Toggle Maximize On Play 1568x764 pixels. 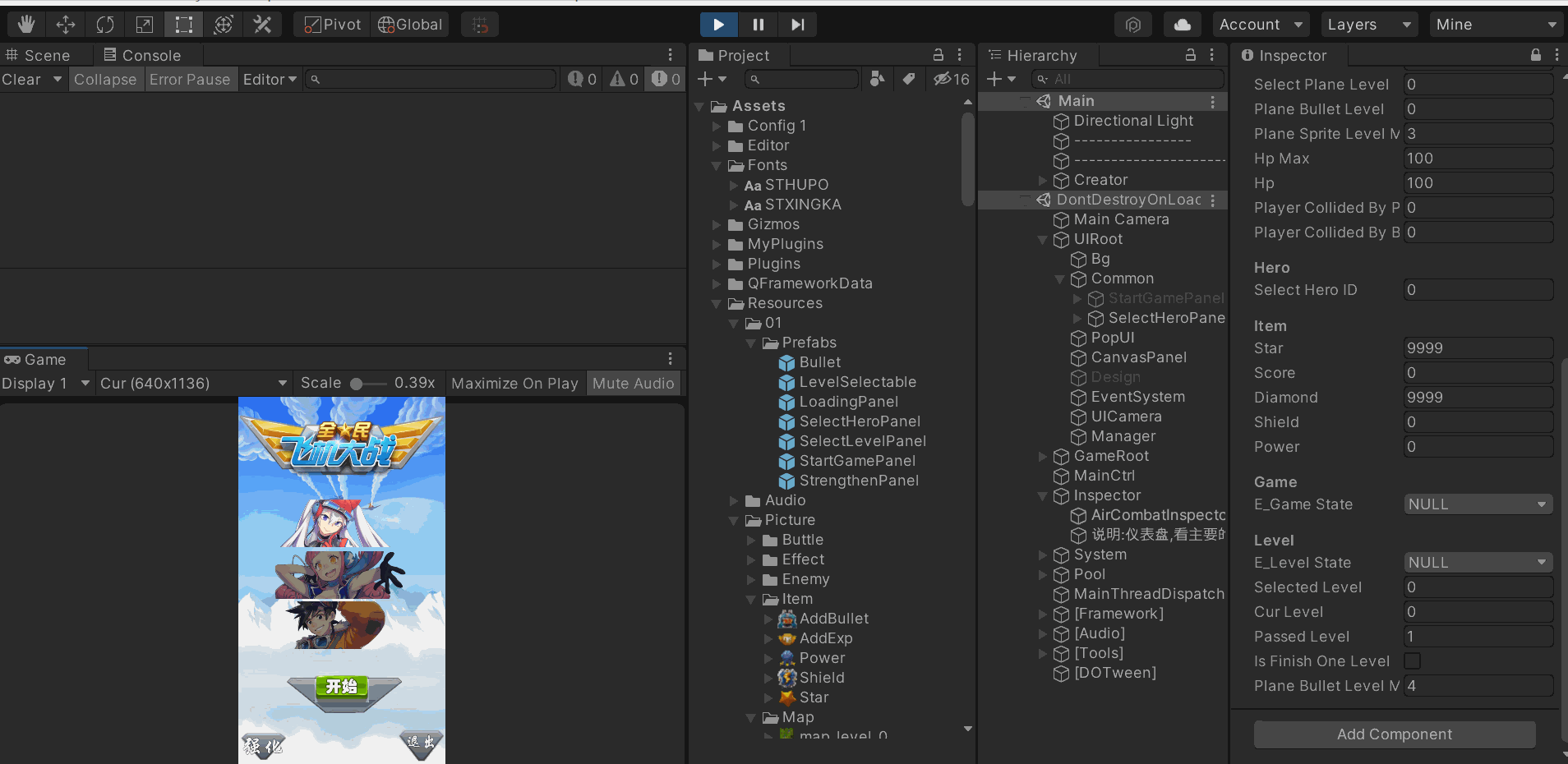514,383
